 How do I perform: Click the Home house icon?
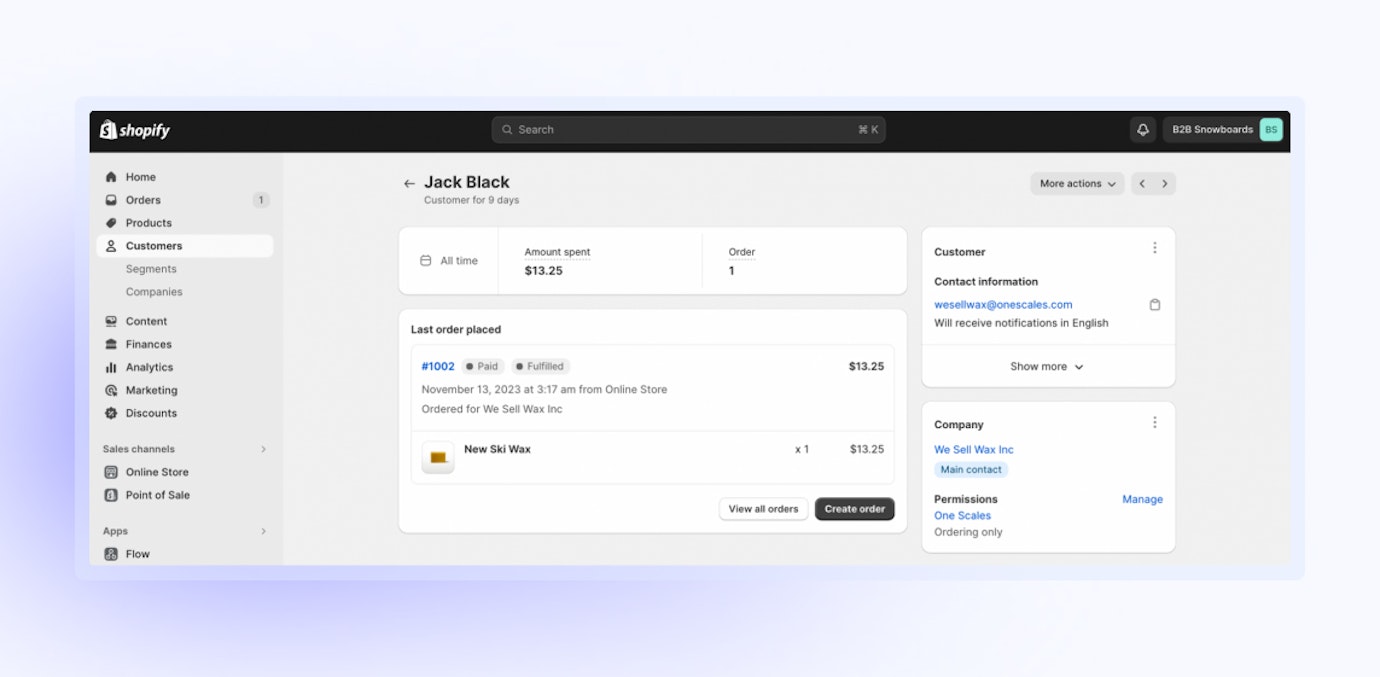tap(111, 177)
